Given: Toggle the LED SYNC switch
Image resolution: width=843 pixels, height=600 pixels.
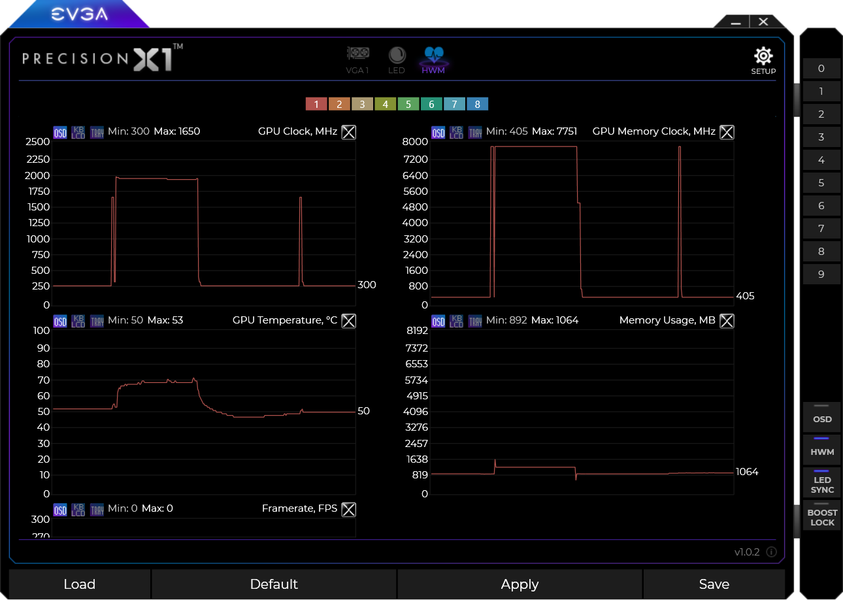Looking at the screenshot, I should (x=821, y=482).
